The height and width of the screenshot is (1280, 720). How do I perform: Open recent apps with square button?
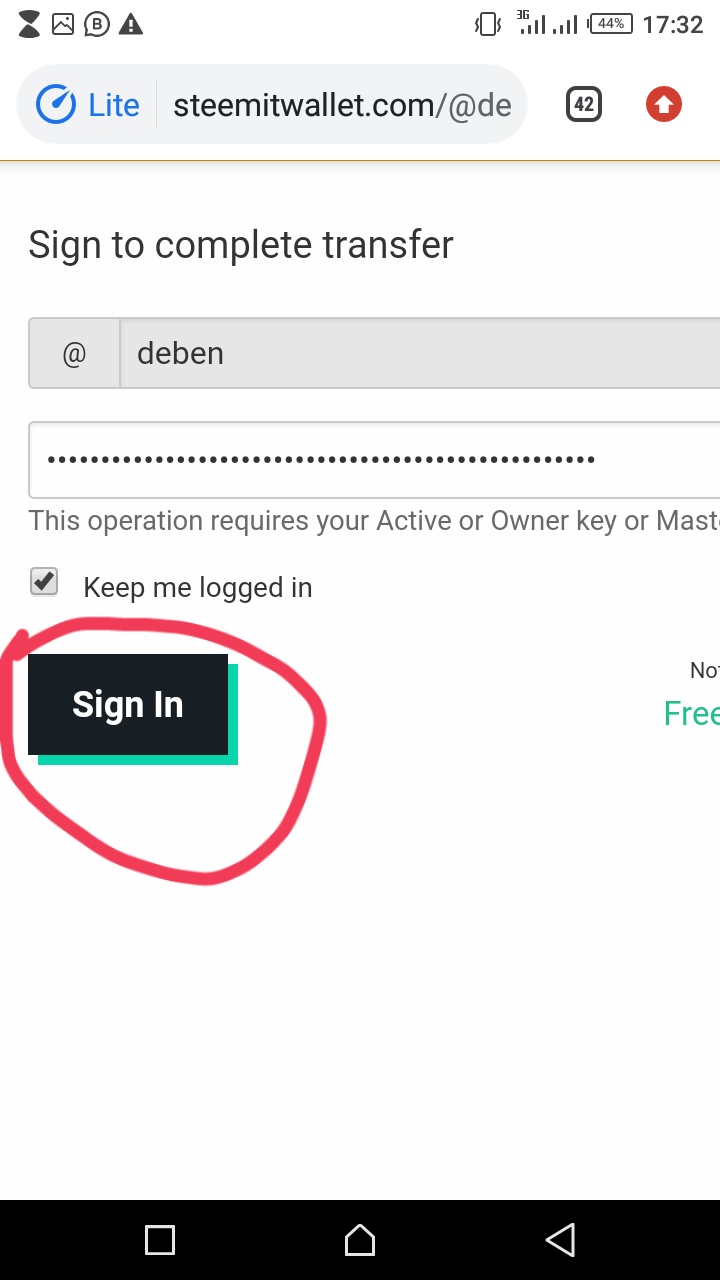(160, 1240)
